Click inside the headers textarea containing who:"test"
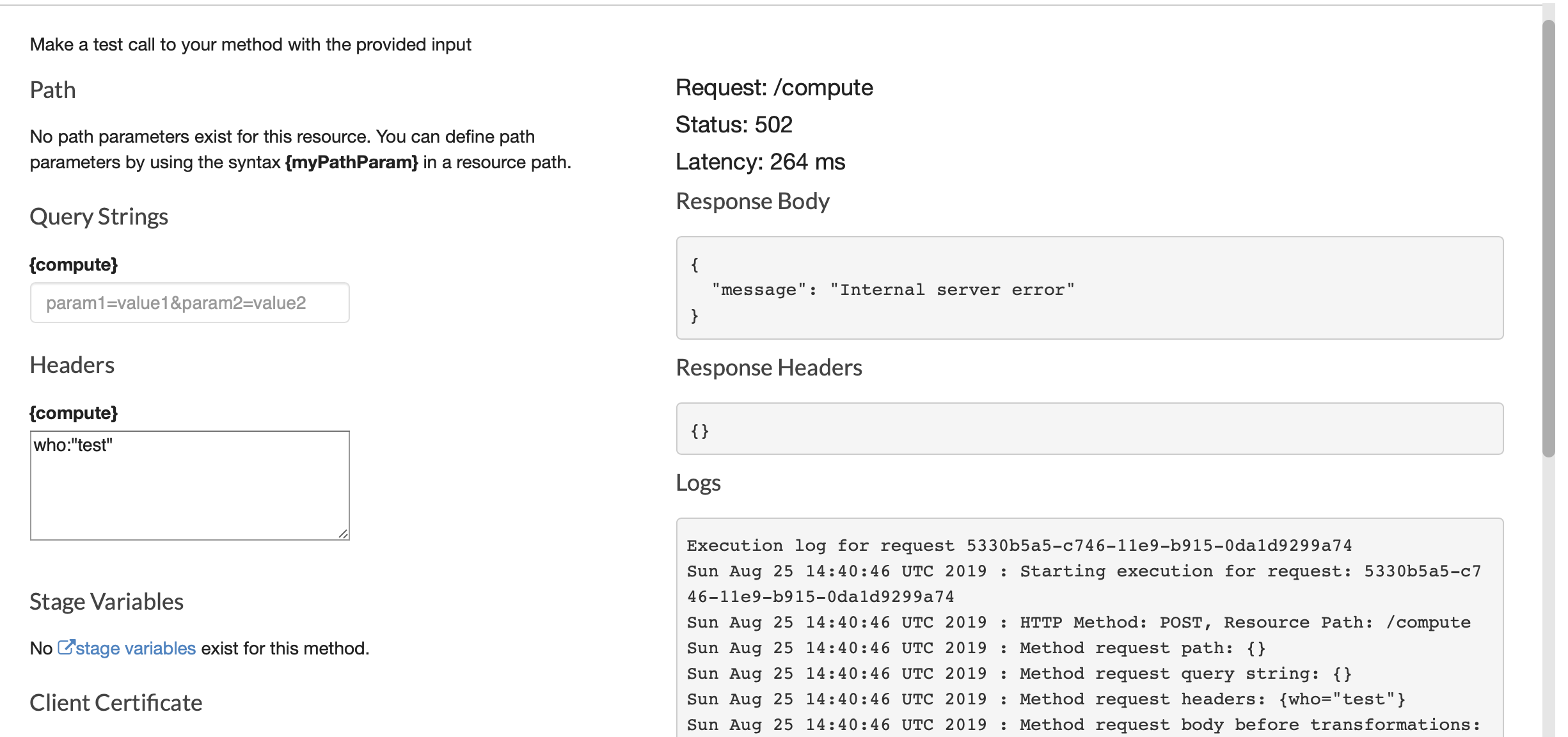Image resolution: width=1568 pixels, height=737 pixels. coord(189,485)
